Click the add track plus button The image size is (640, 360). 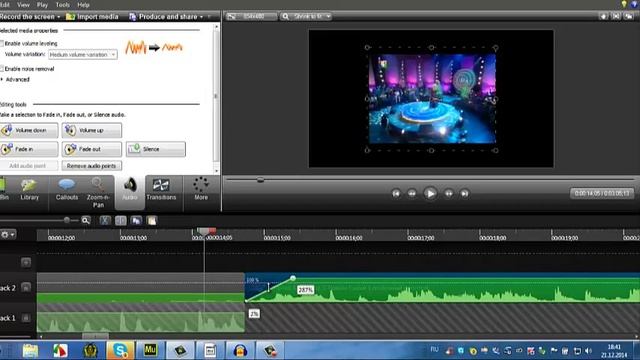click(x=26, y=262)
